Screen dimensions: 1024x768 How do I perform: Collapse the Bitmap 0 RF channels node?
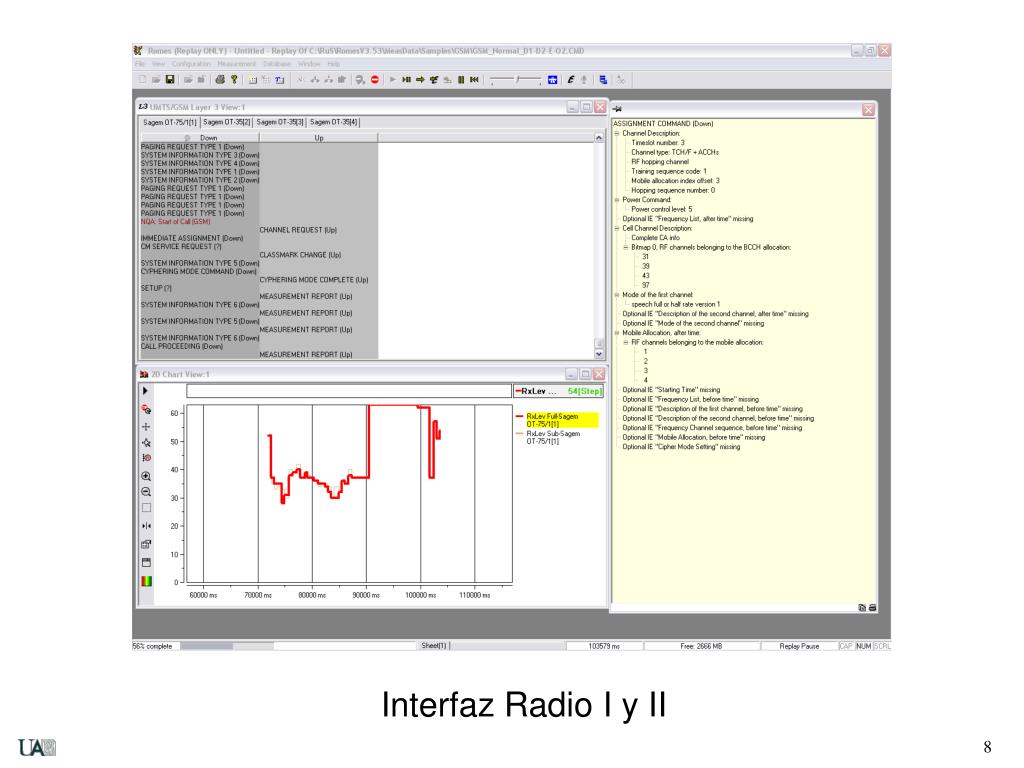pyautogui.click(x=626, y=248)
